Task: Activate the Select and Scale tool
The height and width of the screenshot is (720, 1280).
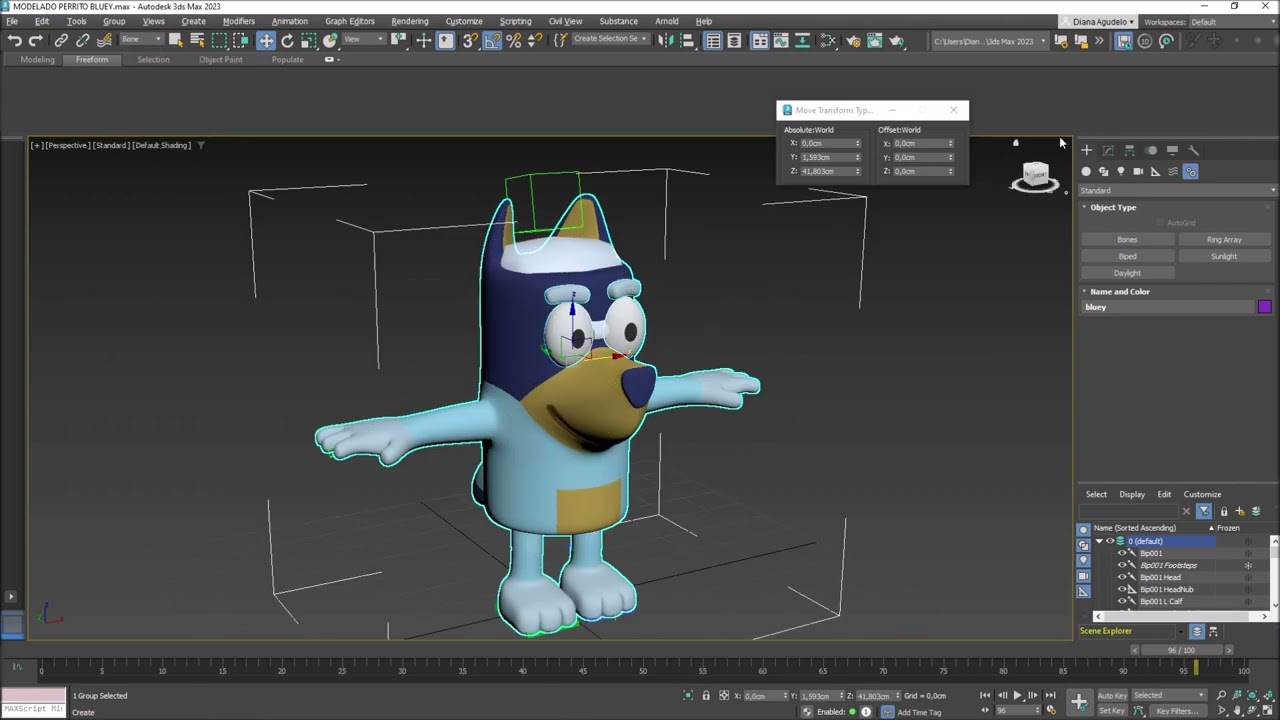Action: (309, 40)
